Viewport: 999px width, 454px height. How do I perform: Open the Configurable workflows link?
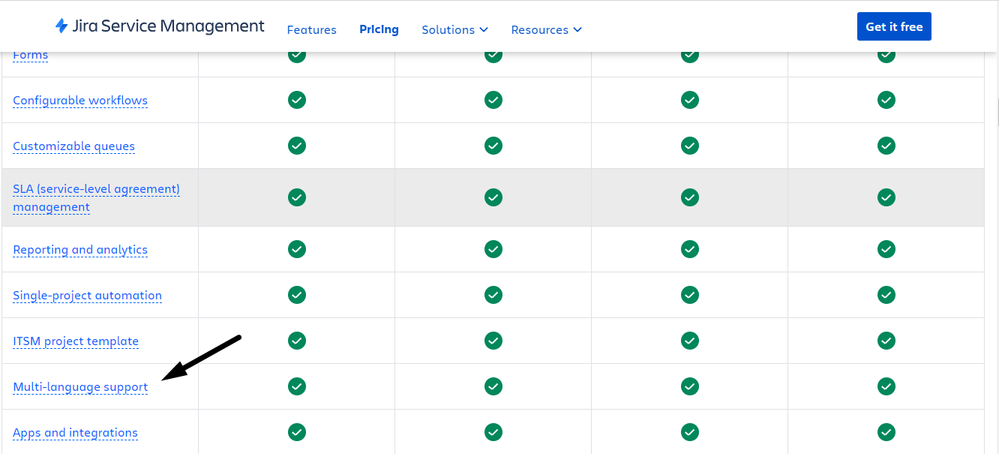tap(80, 101)
